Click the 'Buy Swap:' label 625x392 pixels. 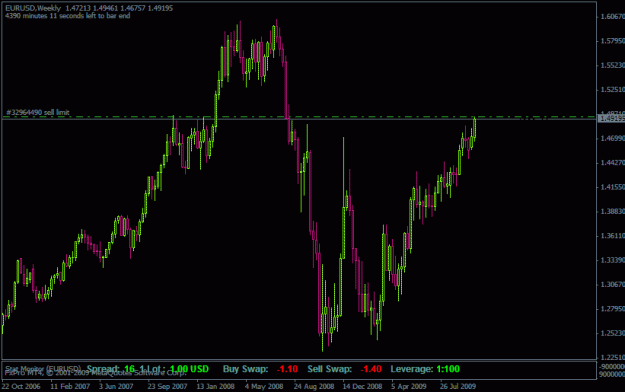[246, 369]
